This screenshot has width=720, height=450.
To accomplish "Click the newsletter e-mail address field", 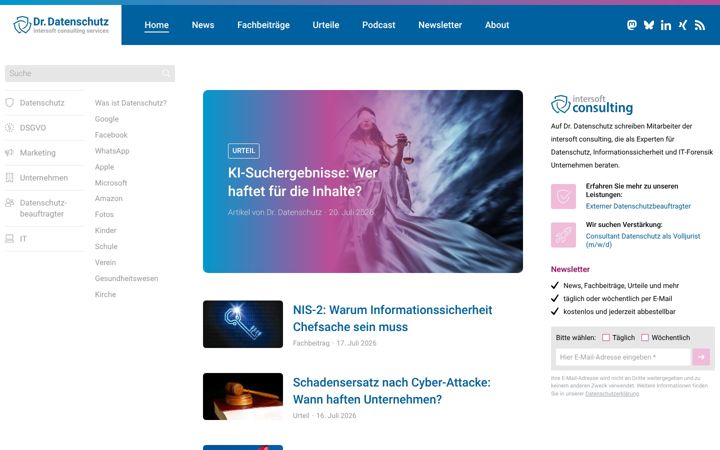I will pyautogui.click(x=623, y=357).
